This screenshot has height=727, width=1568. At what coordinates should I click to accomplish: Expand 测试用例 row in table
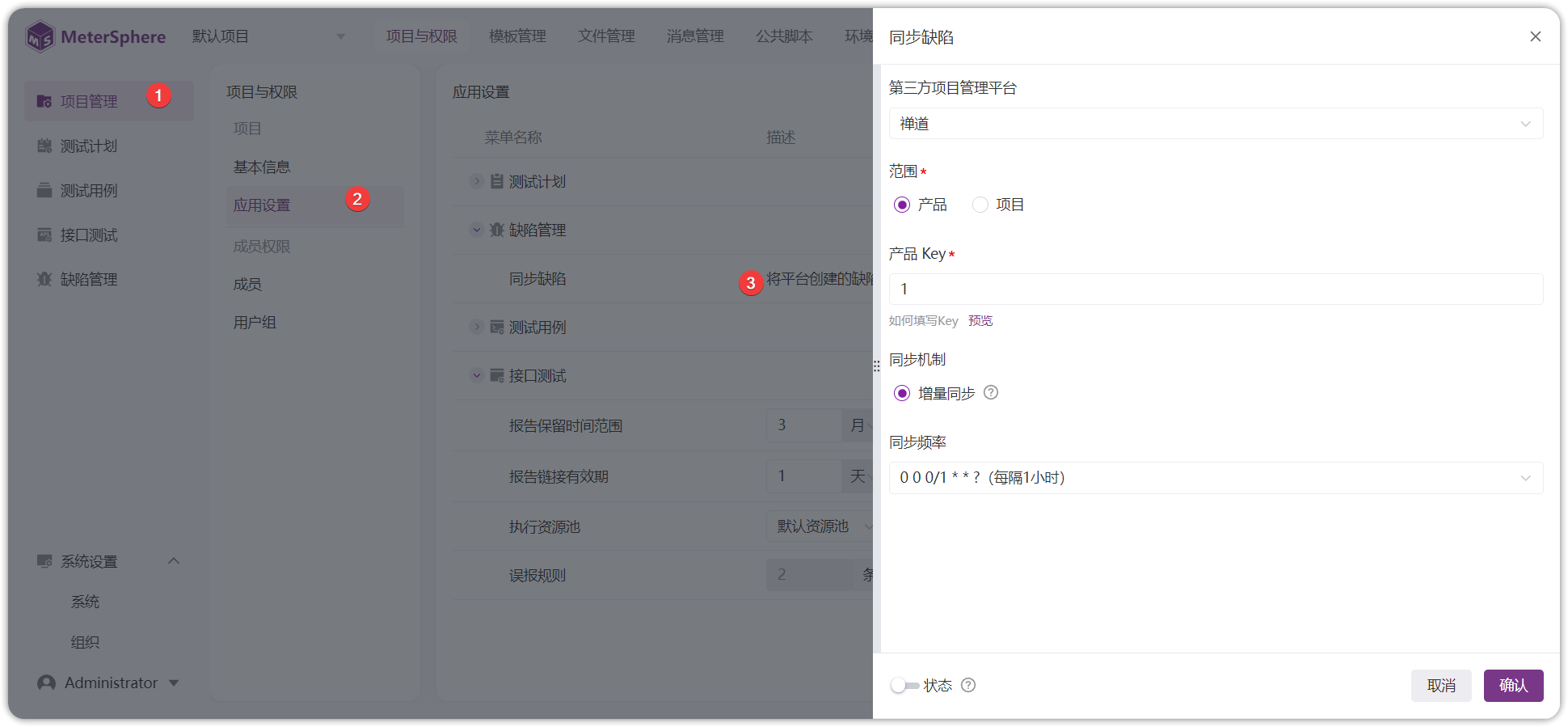tap(477, 327)
